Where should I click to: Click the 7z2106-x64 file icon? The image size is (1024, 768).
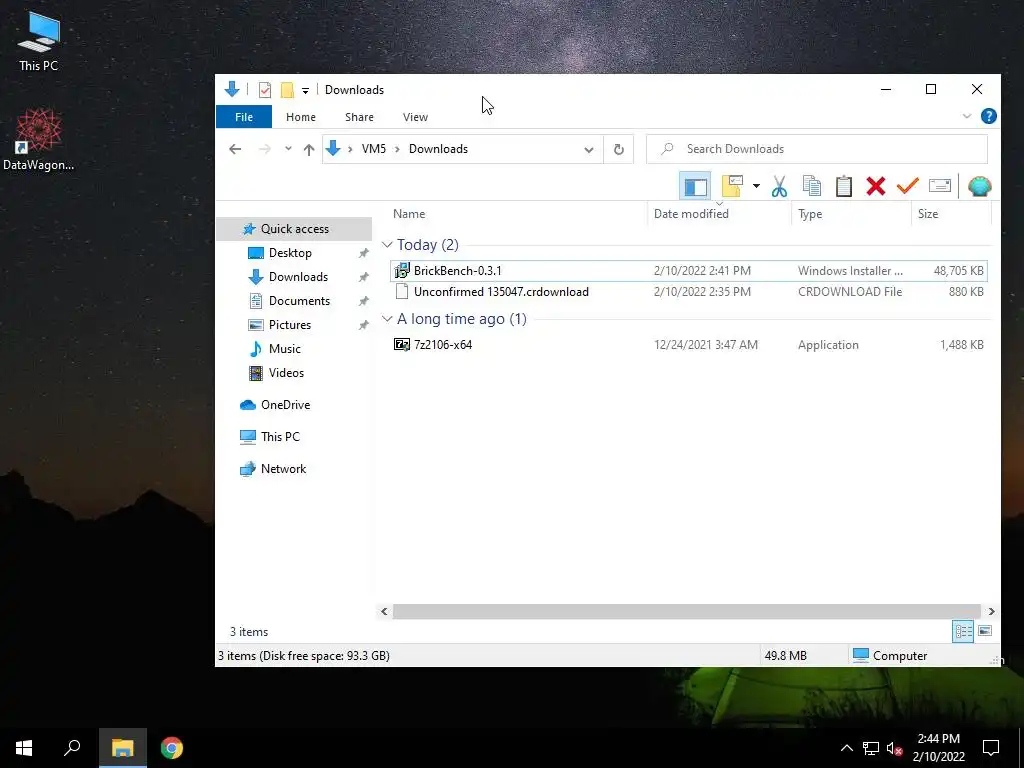(x=402, y=345)
